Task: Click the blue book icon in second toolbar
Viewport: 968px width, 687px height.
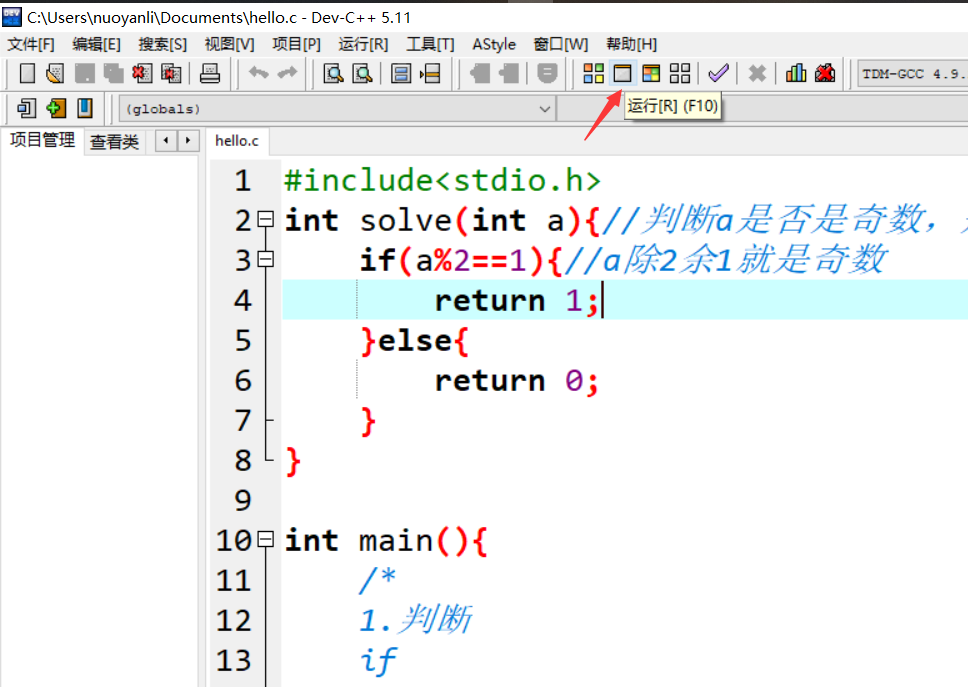Action: point(85,108)
